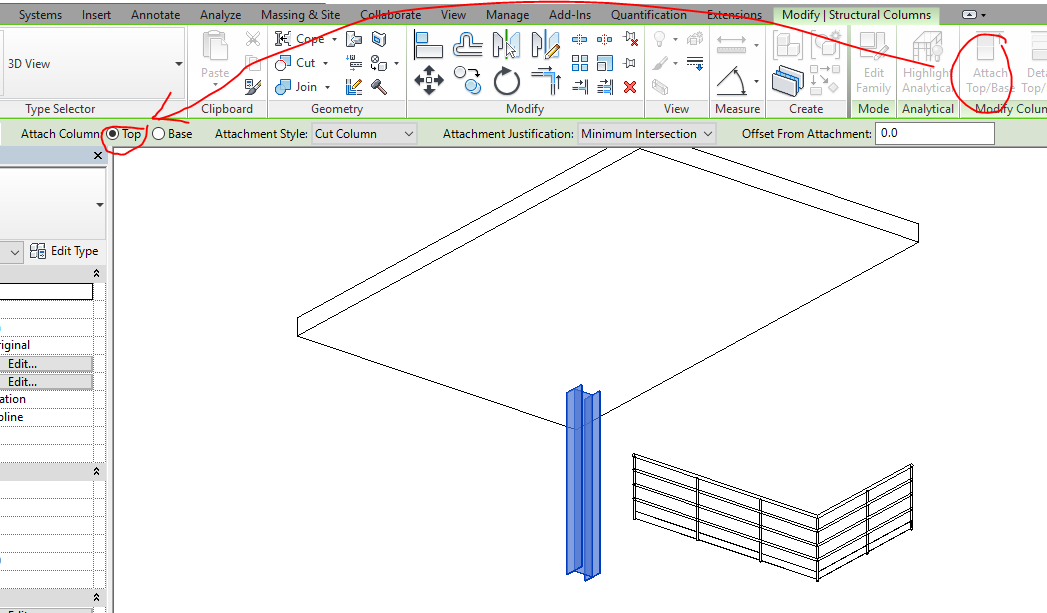Click the Offset From Attachment field
Viewport: 1047px width, 613px height.
933,132
